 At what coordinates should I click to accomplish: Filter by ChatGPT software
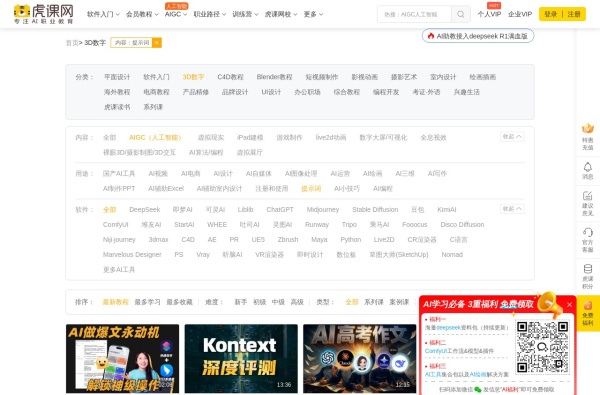pyautogui.click(x=280, y=209)
